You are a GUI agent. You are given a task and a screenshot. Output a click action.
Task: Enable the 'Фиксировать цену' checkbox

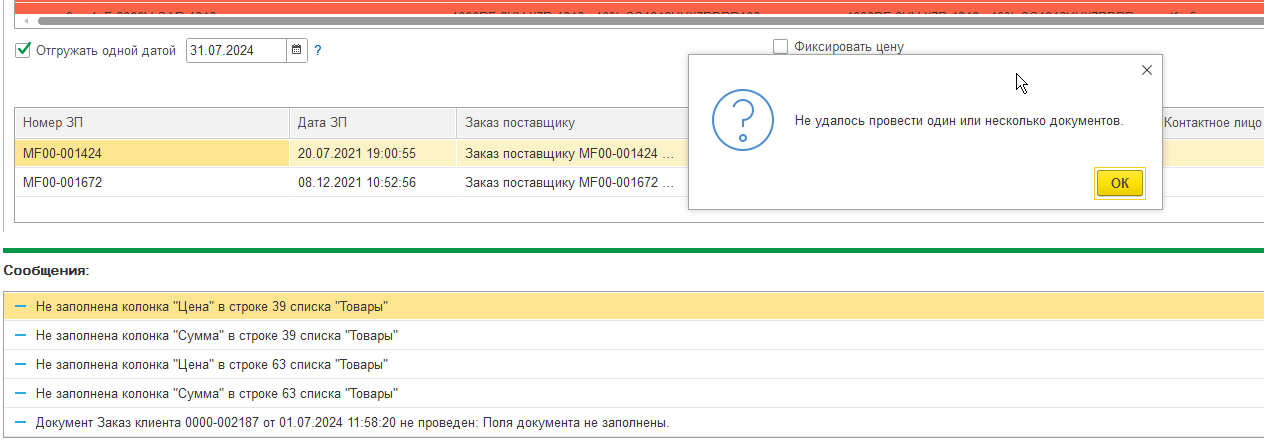tap(780, 46)
